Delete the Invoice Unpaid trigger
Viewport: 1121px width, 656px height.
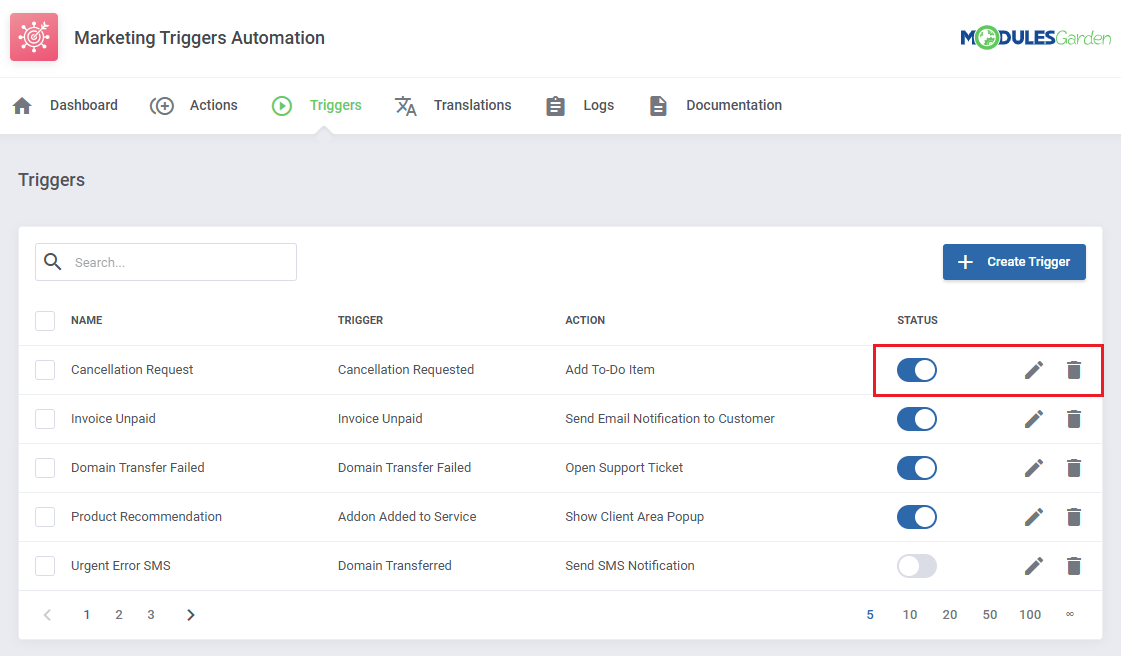1074,419
